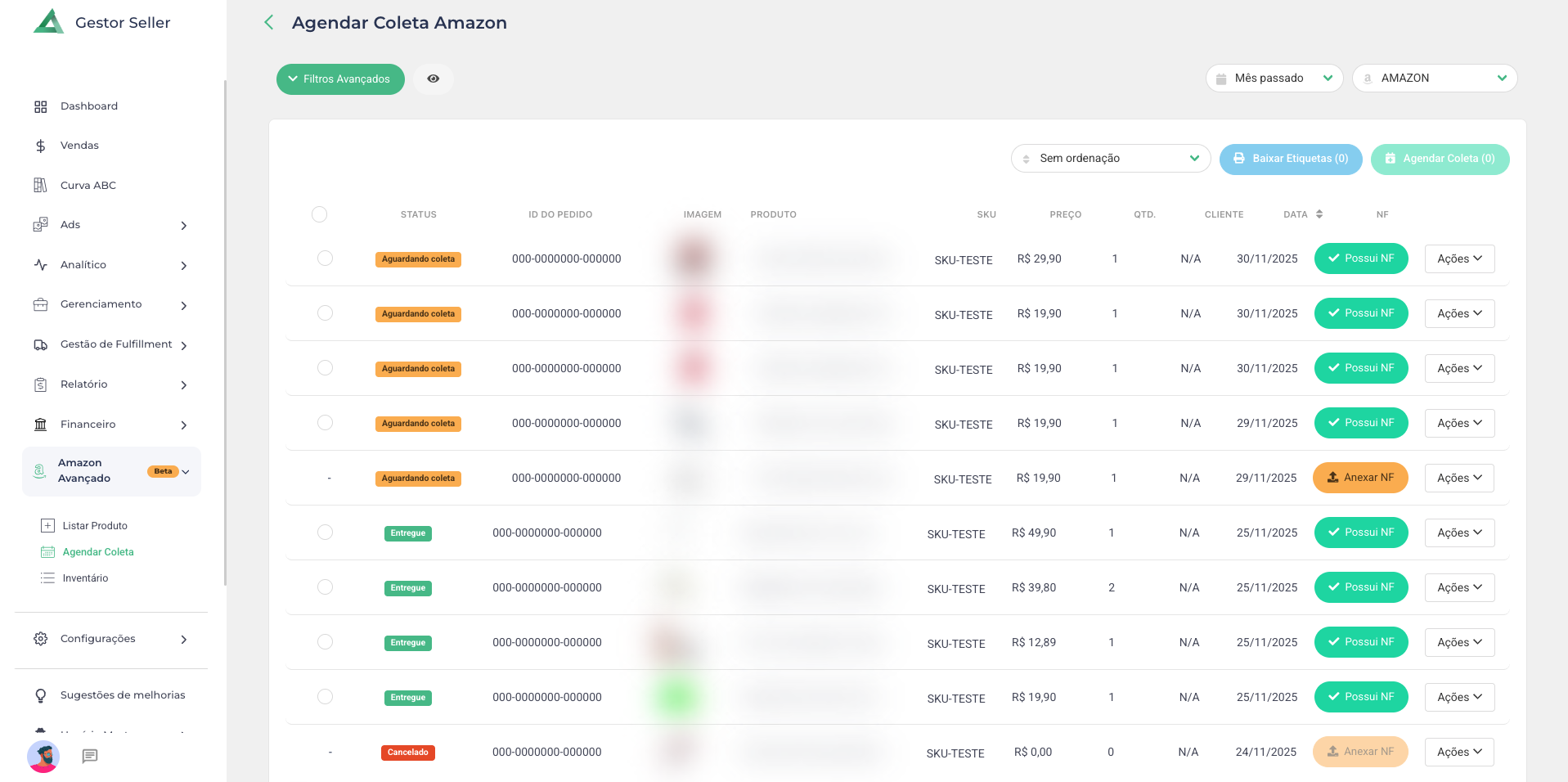The image size is (1568, 782).
Task: Open the Dashboard grid icon
Action: [x=40, y=106]
